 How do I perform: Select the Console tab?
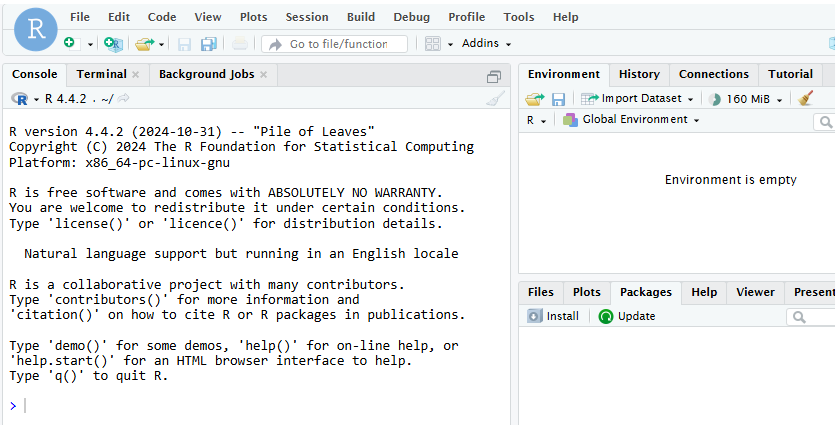coord(35,74)
